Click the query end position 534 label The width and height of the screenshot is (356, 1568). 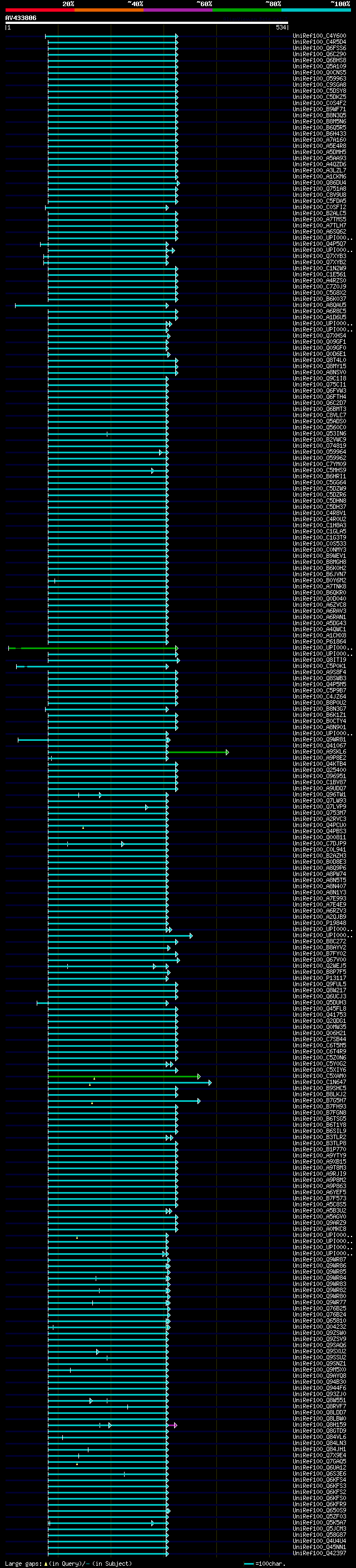(280, 27)
